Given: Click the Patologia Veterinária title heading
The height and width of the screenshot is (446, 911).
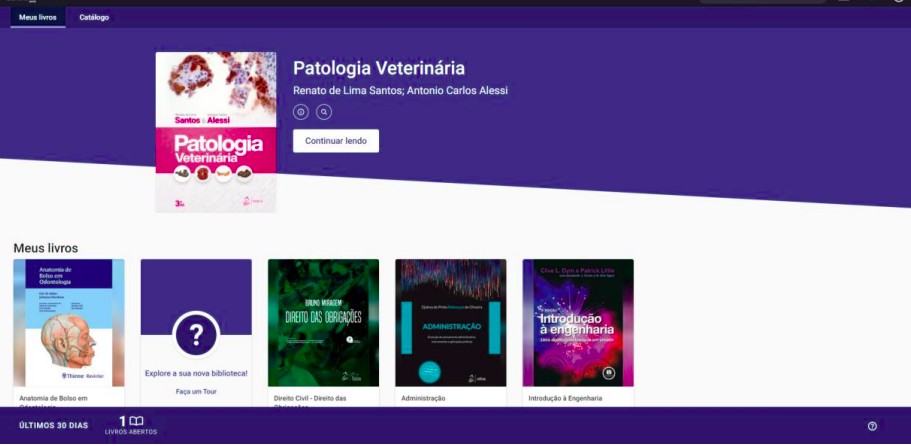Looking at the screenshot, I should pyautogui.click(x=379, y=69).
